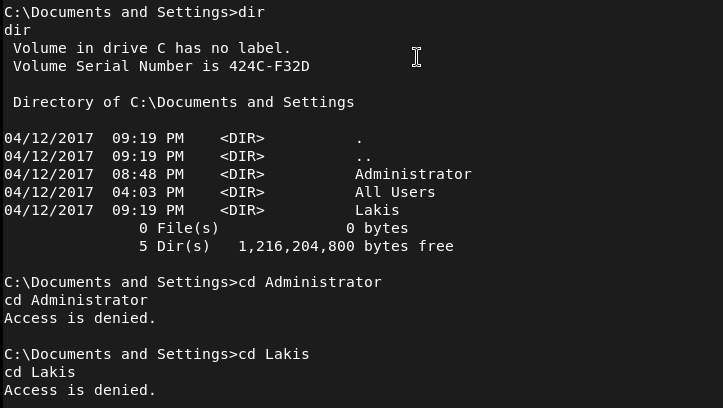Click "Access is denied." below the cd Administrator echo
Image resolution: width=723 pixels, height=408 pixels.
click(80, 318)
